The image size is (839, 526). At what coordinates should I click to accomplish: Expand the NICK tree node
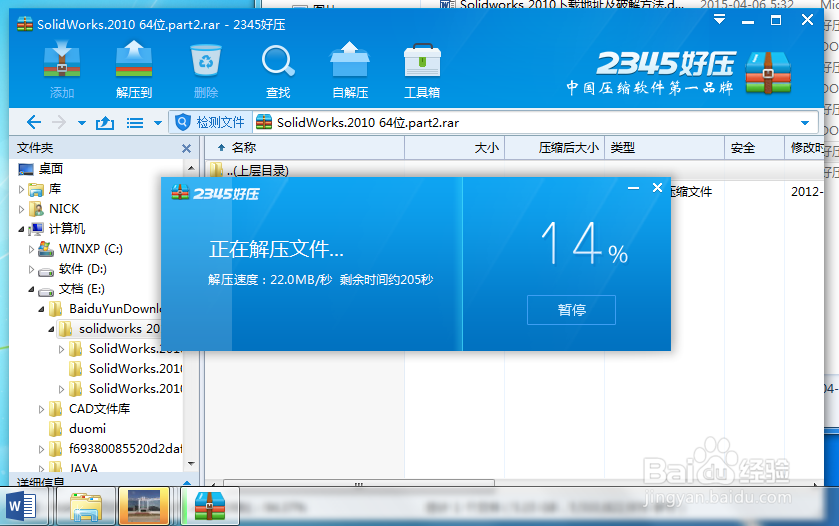coord(21,209)
